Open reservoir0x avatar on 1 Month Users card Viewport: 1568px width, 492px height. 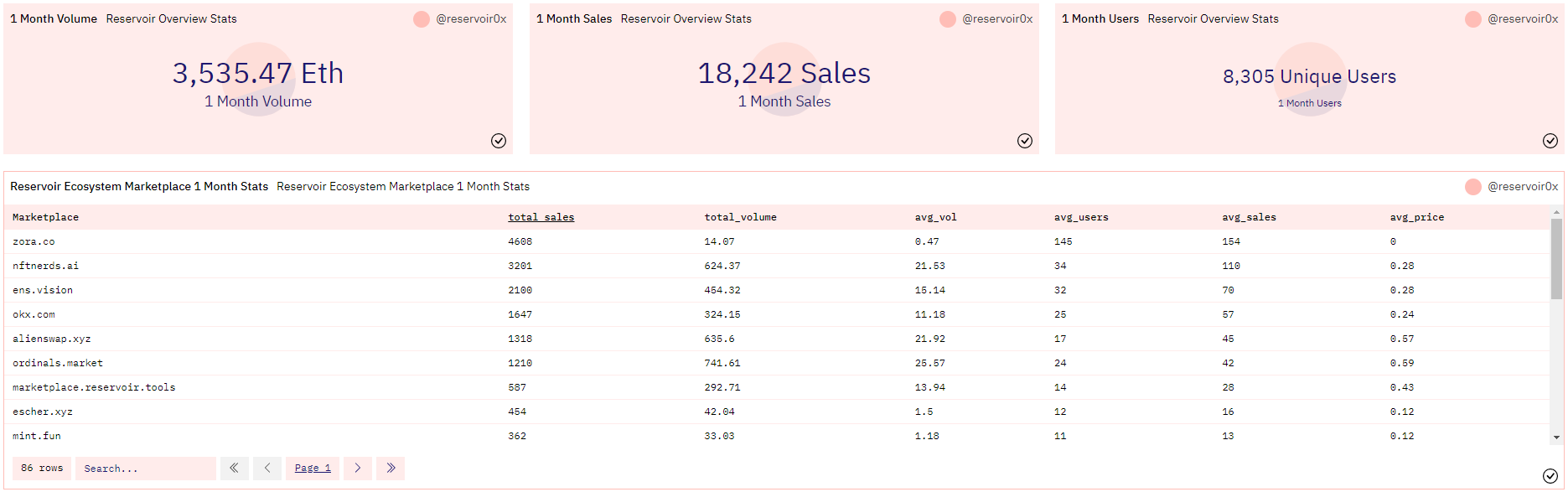[x=1473, y=19]
